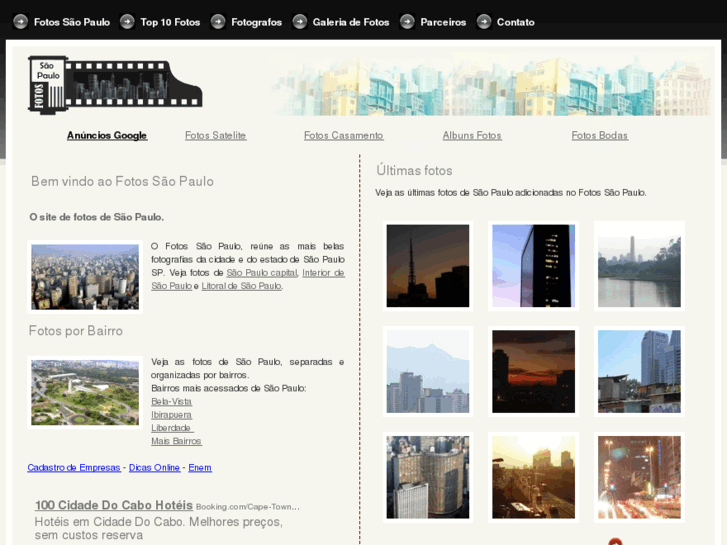
Task: Select the Ibirapuera neighborhood link
Action: [x=171, y=414]
